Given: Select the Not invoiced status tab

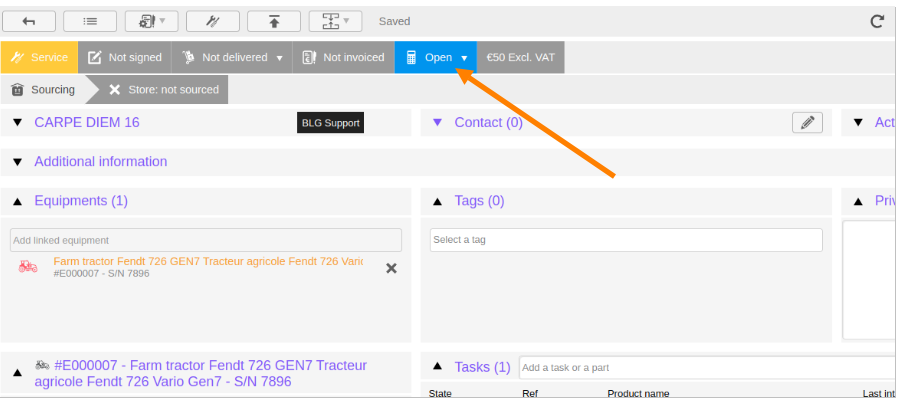Looking at the screenshot, I should 344,57.
